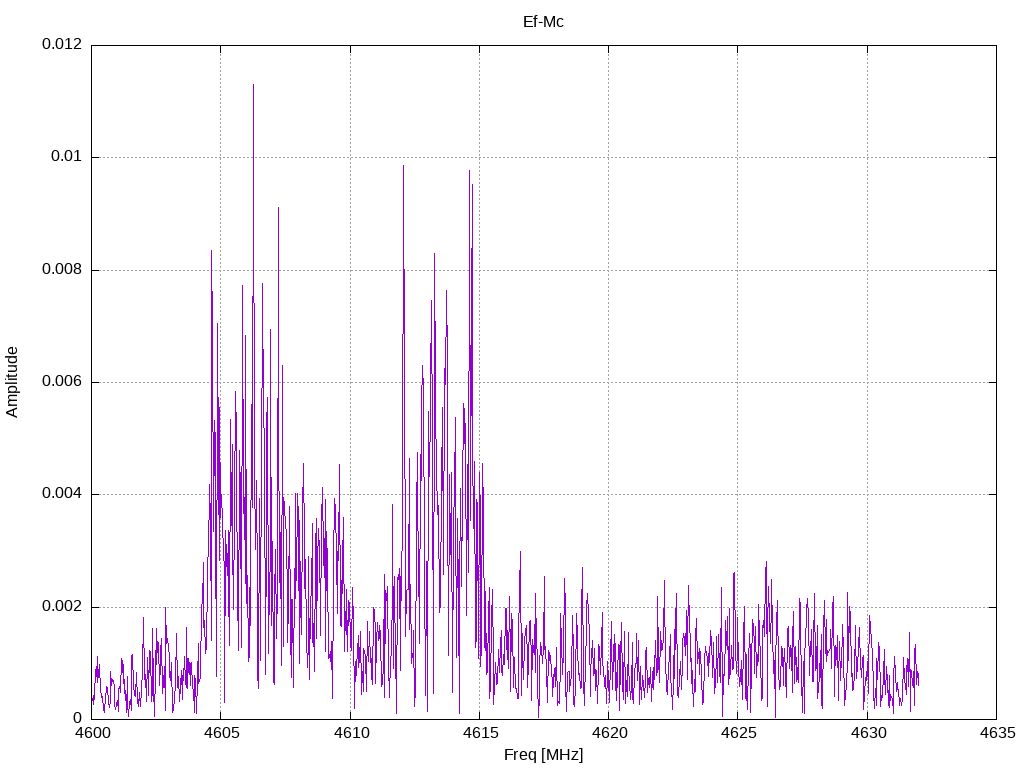Click the 4625 x-axis tick label
1024x768 pixels.
(x=738, y=733)
